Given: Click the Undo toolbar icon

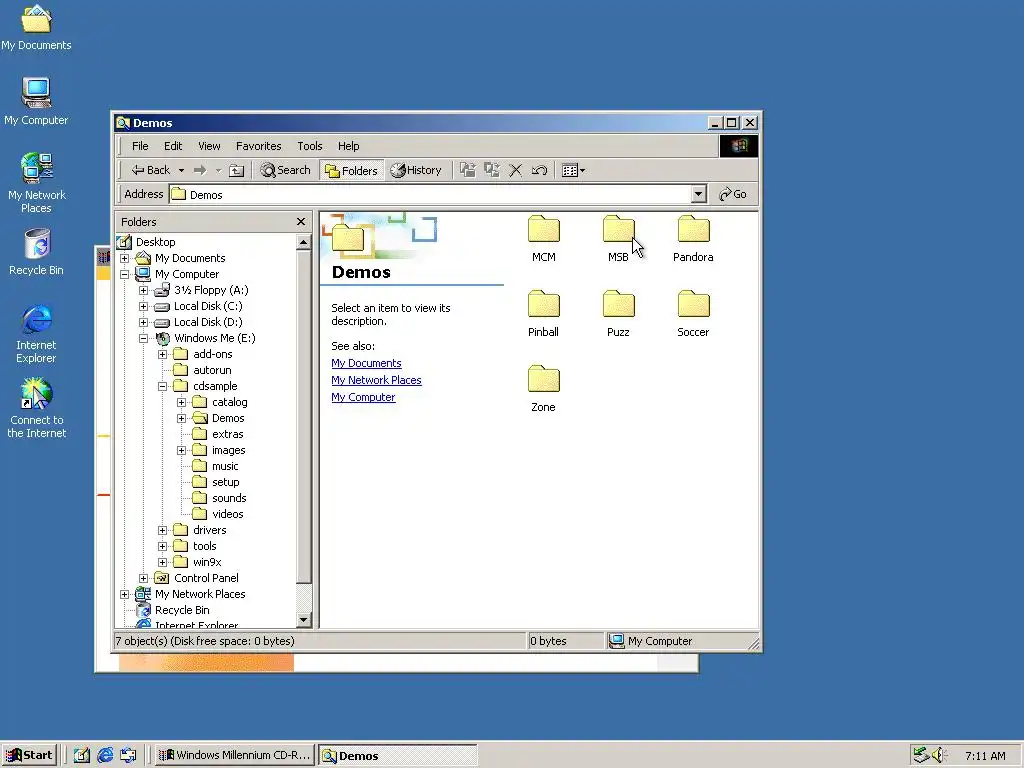Looking at the screenshot, I should [539, 170].
